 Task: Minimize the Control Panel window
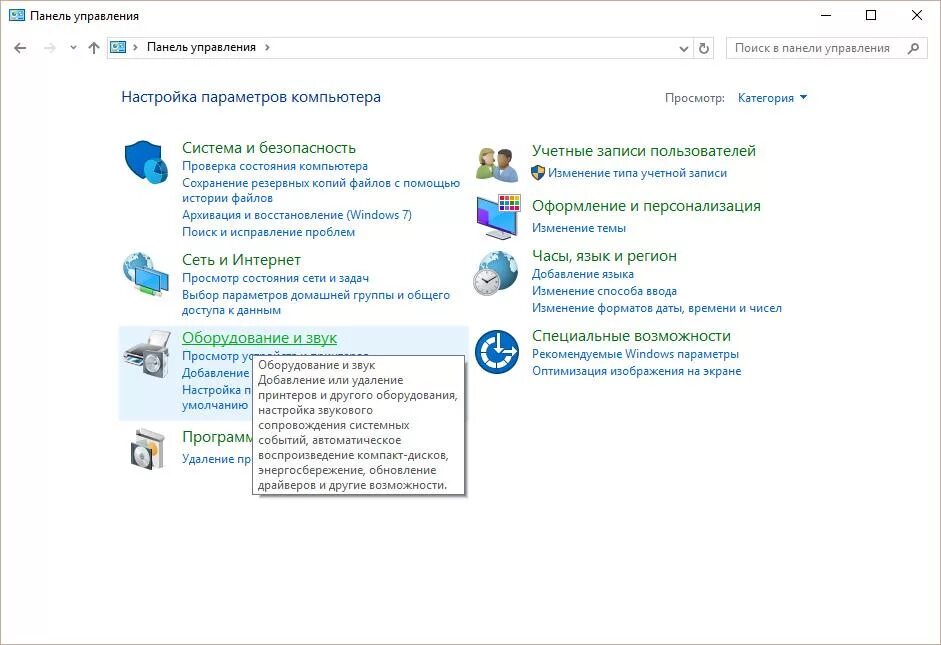click(826, 16)
